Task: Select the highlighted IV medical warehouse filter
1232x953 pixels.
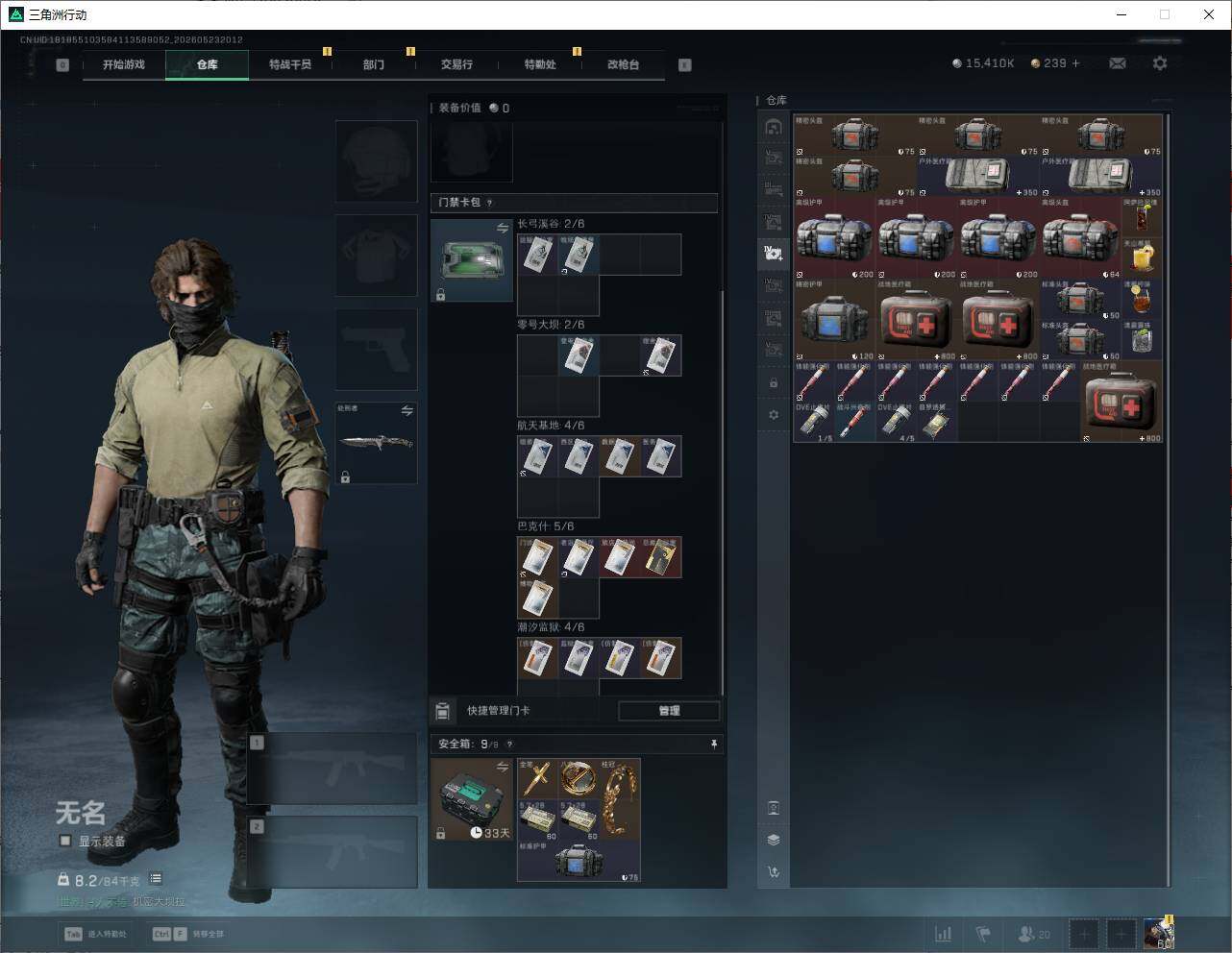Action: 774,254
